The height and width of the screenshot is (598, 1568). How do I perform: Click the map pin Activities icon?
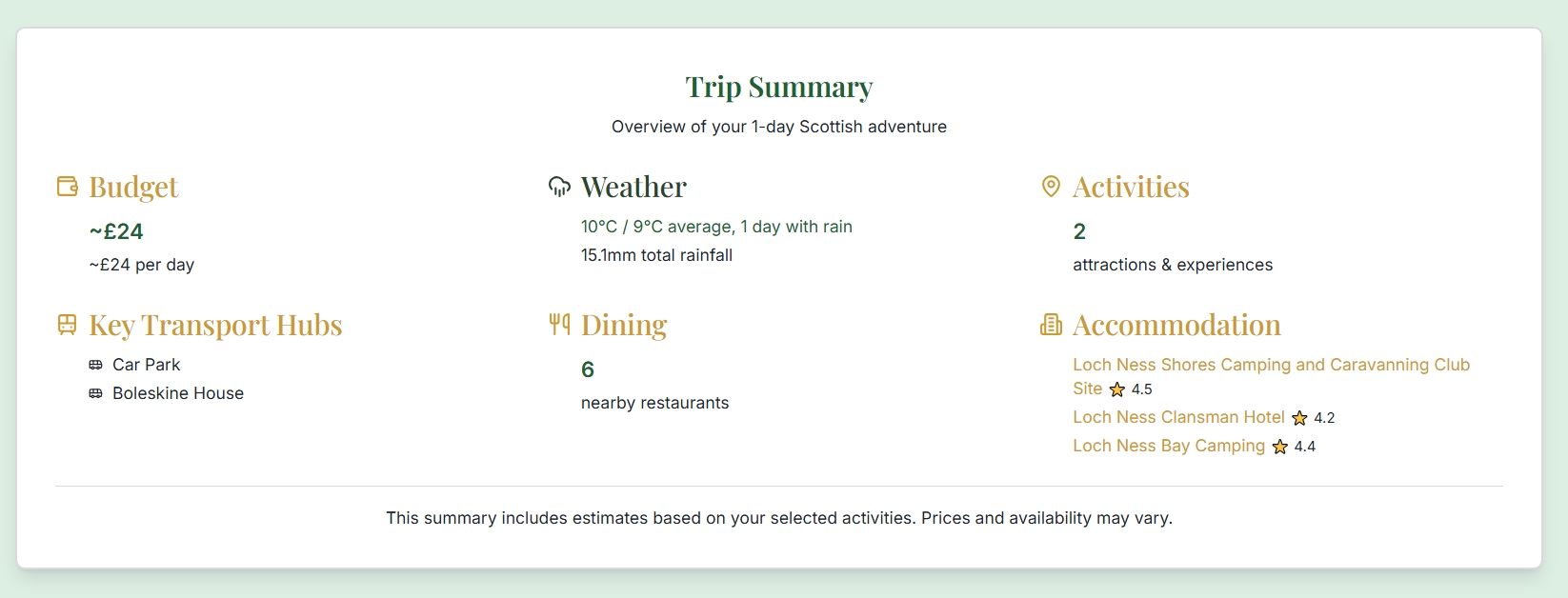tap(1051, 187)
